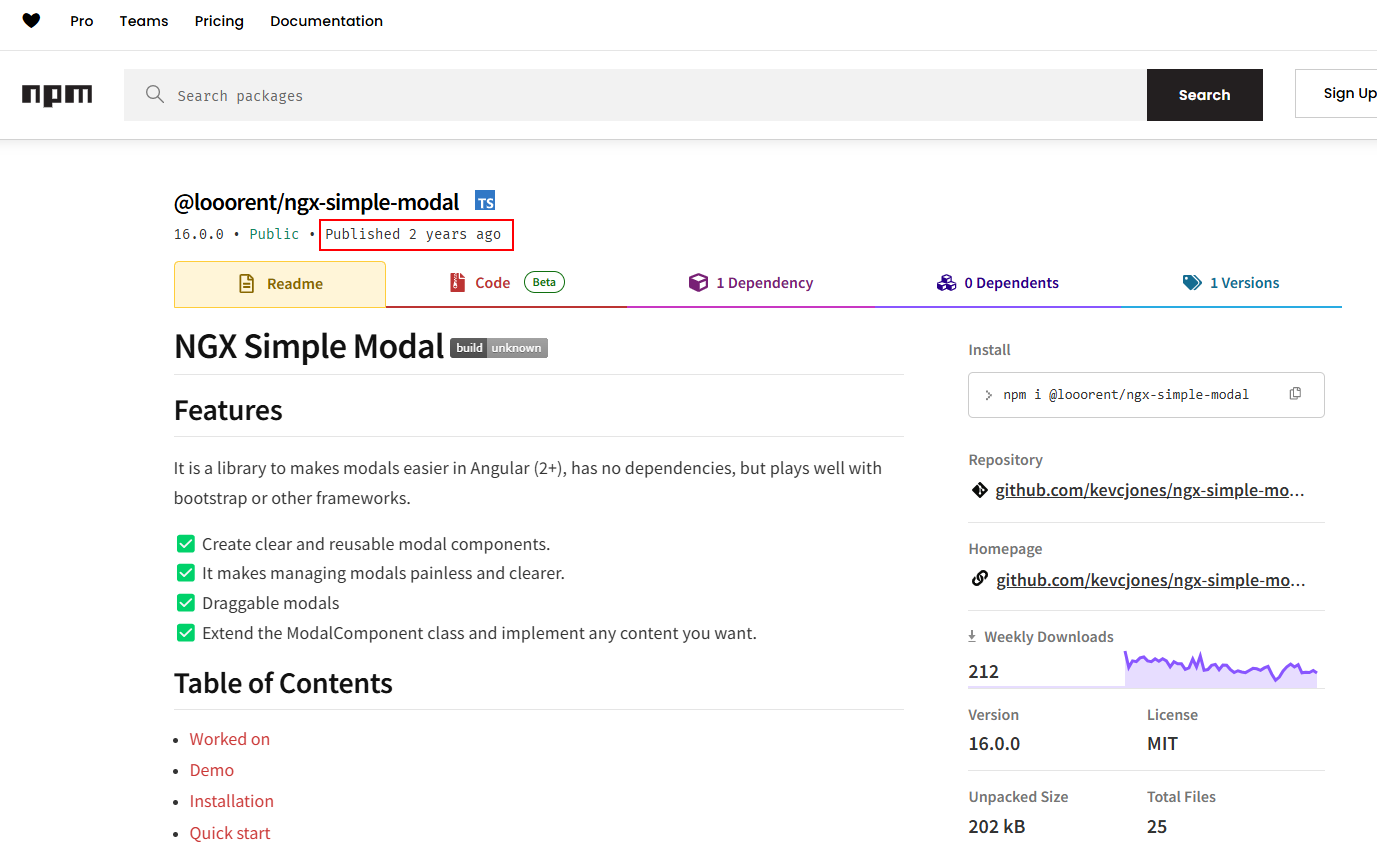Click the Code zip file icon
The image size is (1377, 849).
click(x=457, y=283)
